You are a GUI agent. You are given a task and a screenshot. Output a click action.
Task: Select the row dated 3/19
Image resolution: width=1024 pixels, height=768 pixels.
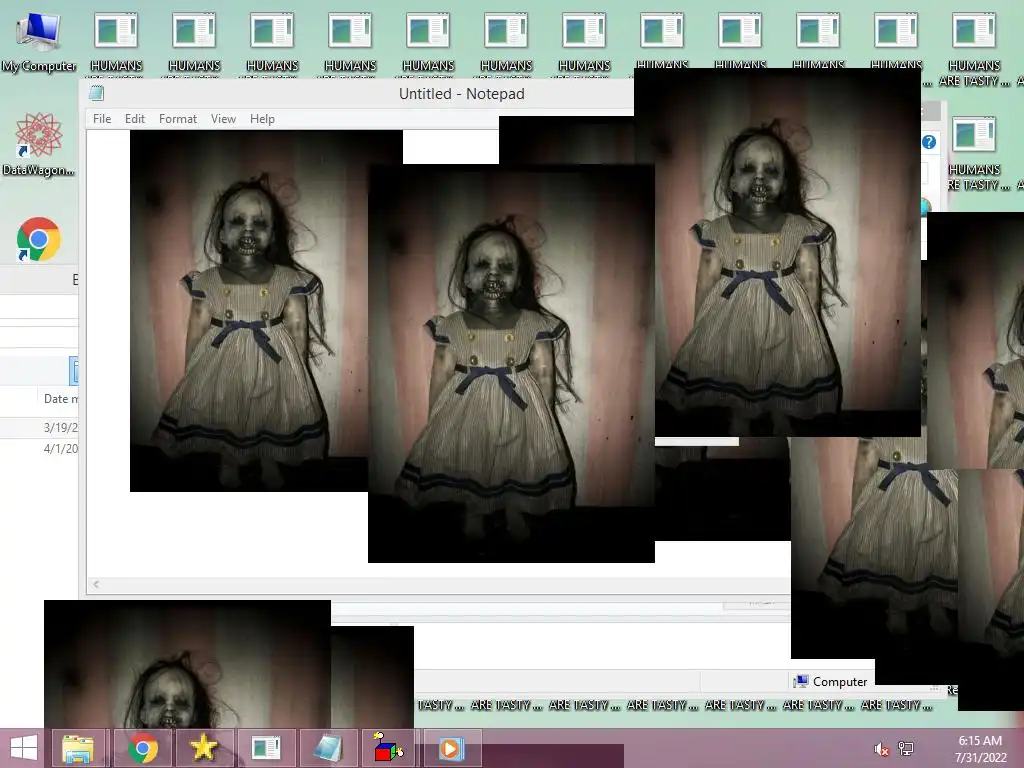pos(39,427)
